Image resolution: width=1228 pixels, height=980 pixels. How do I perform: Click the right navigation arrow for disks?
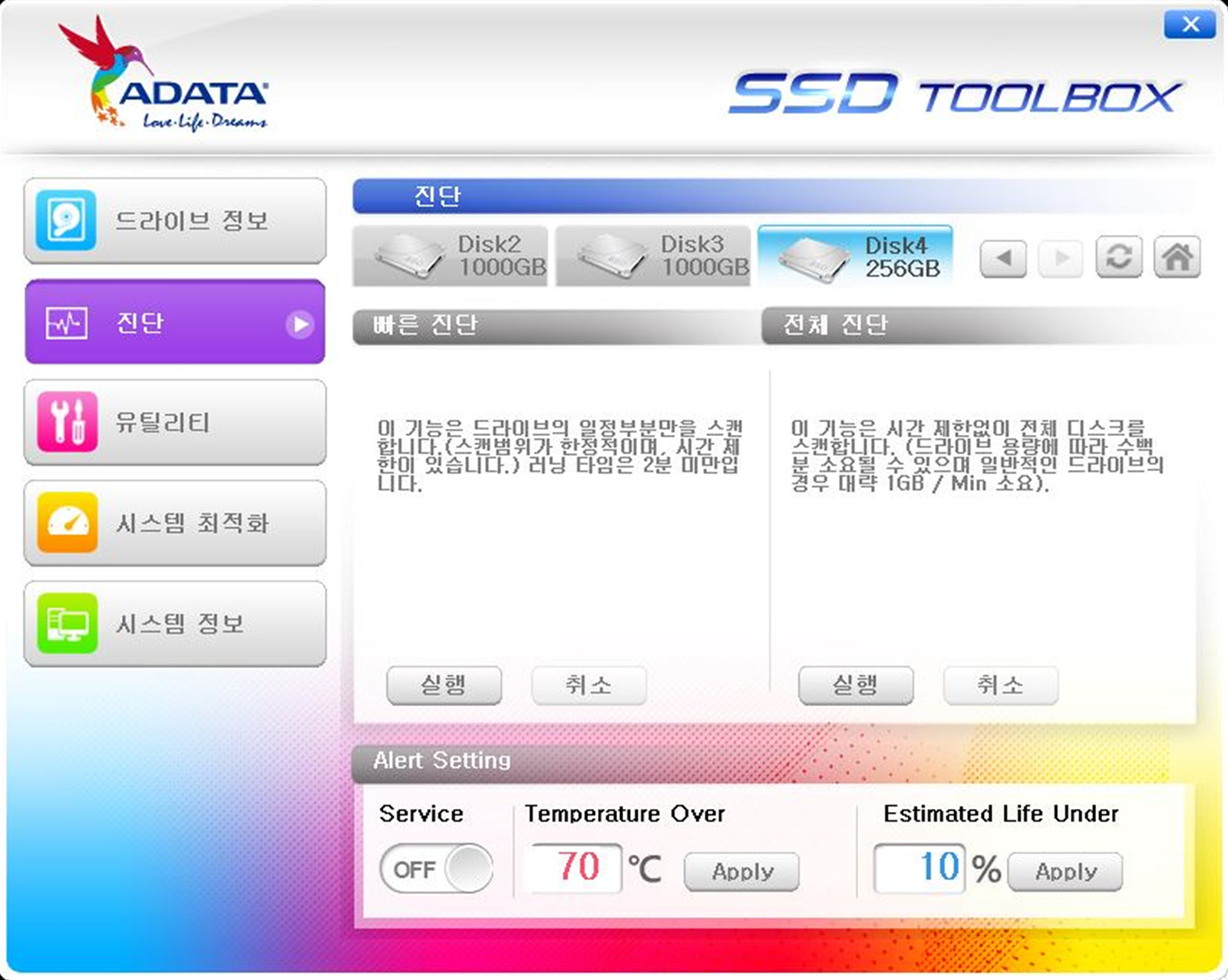pyautogui.click(x=1061, y=258)
